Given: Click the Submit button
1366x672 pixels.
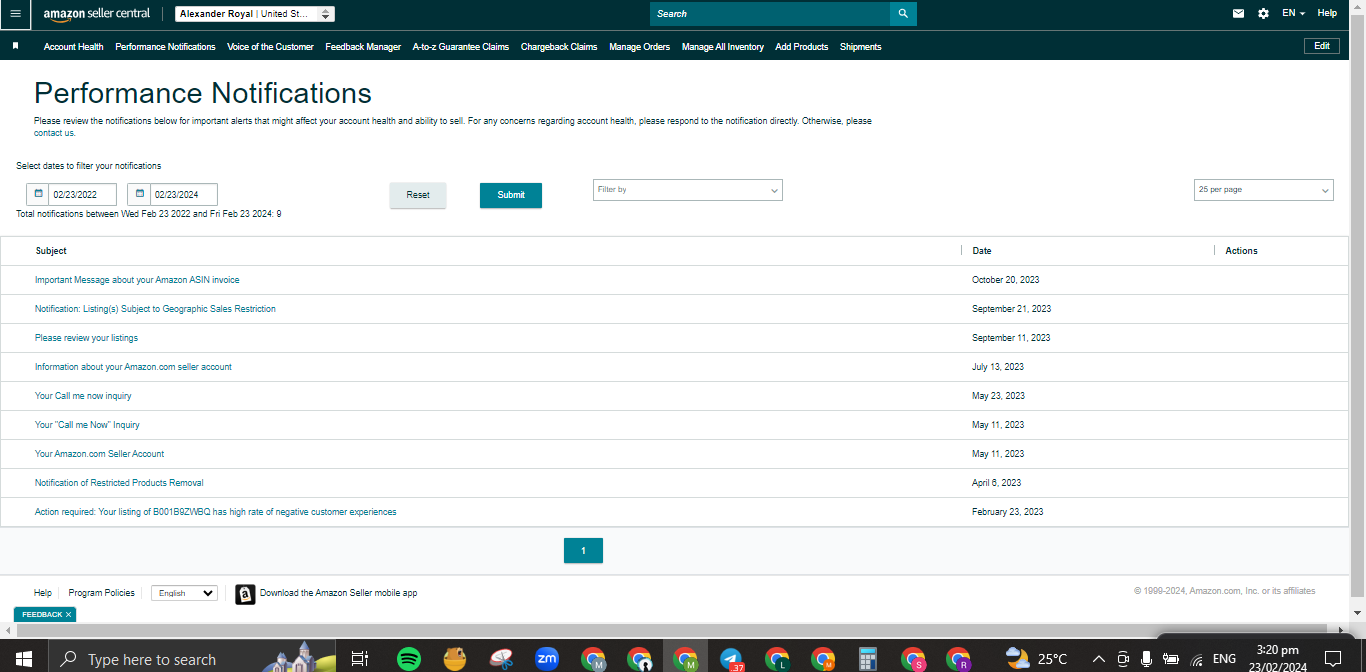Looking at the screenshot, I should (x=511, y=195).
